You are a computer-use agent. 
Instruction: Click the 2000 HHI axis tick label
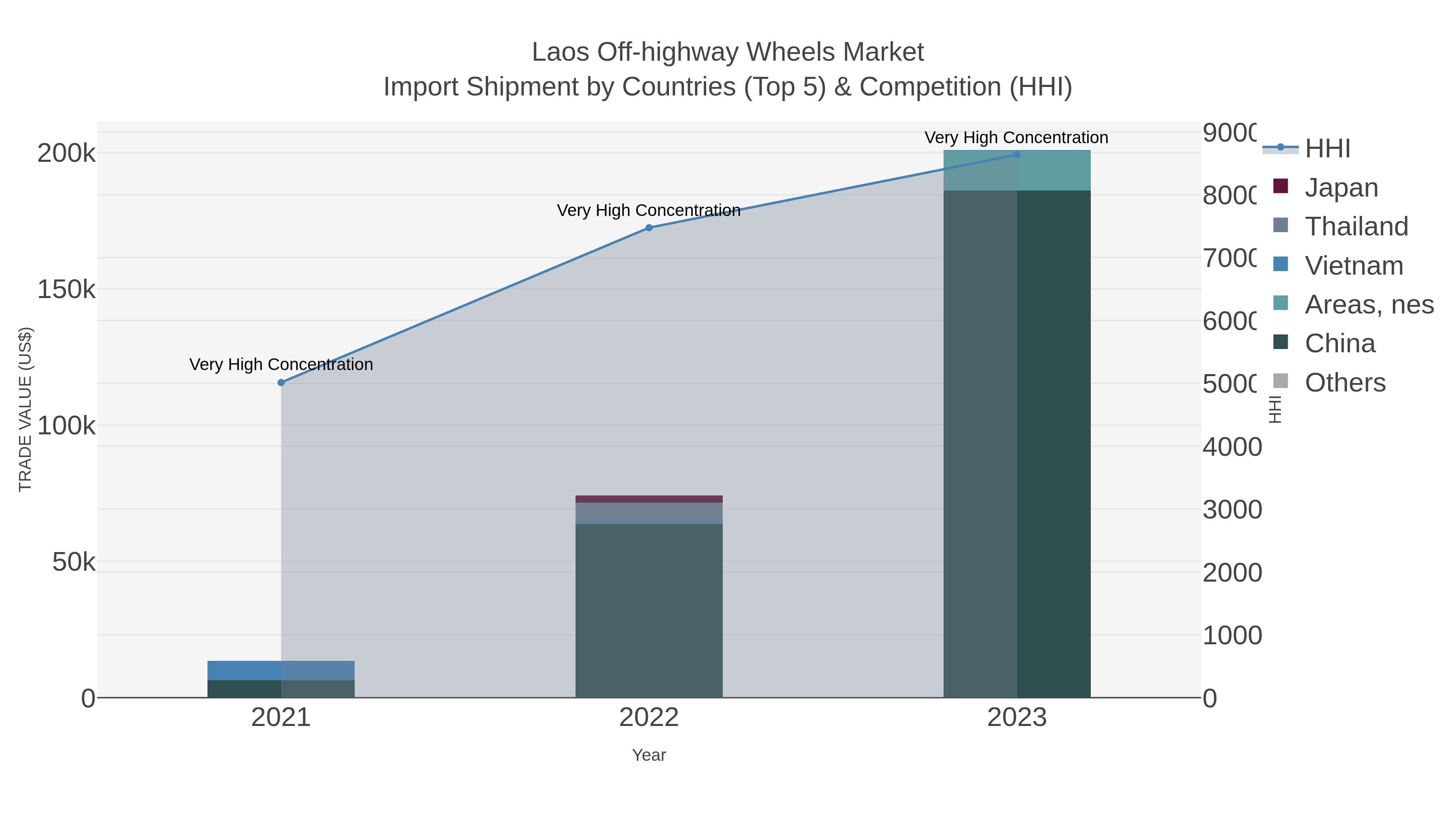[x=1232, y=573]
